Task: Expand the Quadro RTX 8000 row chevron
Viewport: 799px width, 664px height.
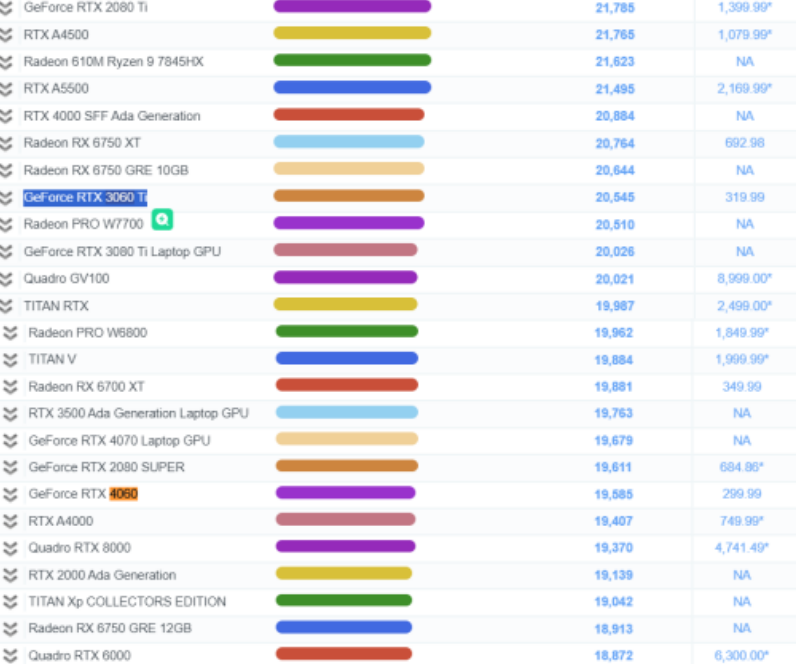Action: (10, 548)
